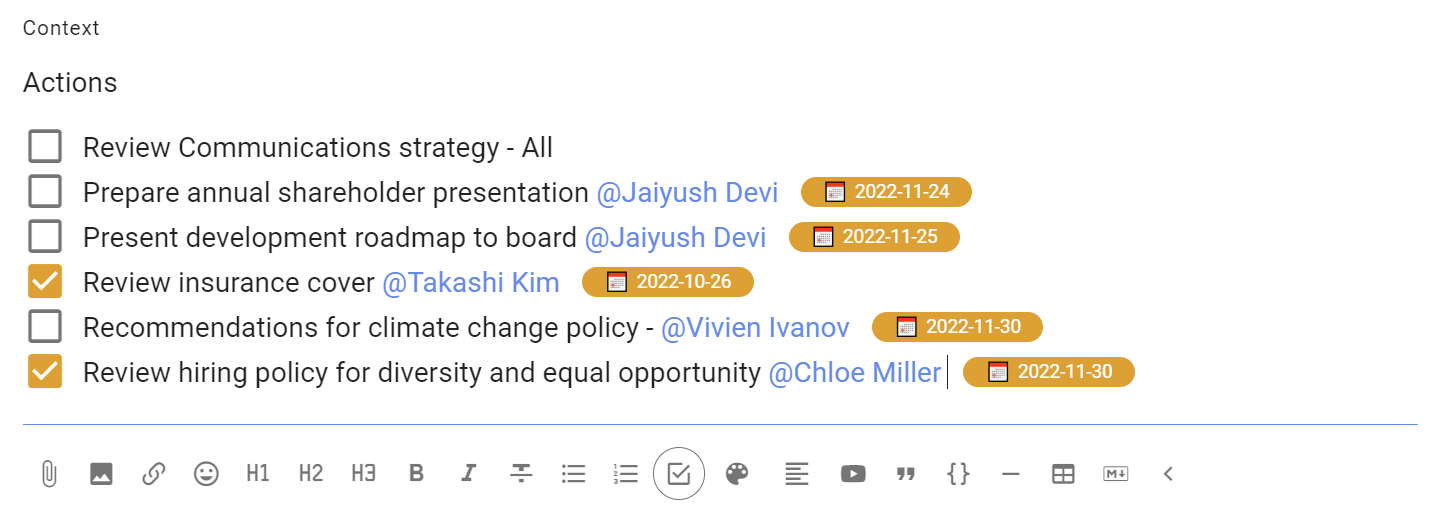The width and height of the screenshot is (1443, 508).
Task: Apply Heading 1 style
Action: click(x=258, y=474)
